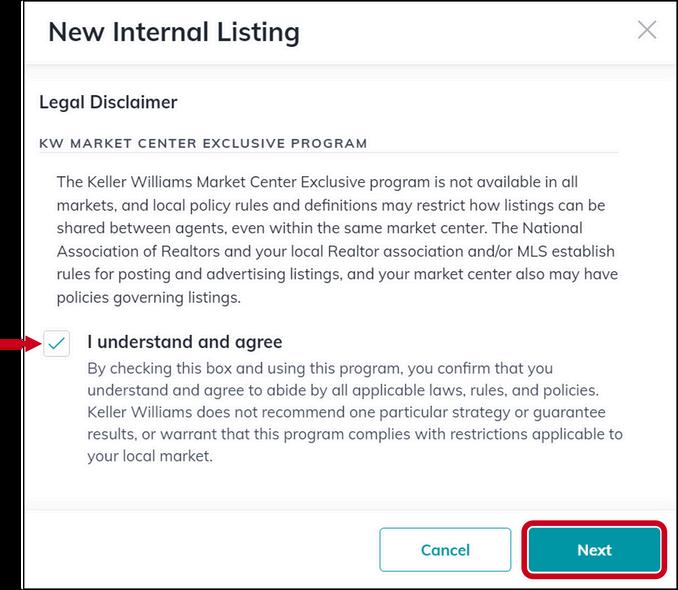The image size is (678, 590).
Task: Click the line "your local market."
Action: (x=150, y=456)
